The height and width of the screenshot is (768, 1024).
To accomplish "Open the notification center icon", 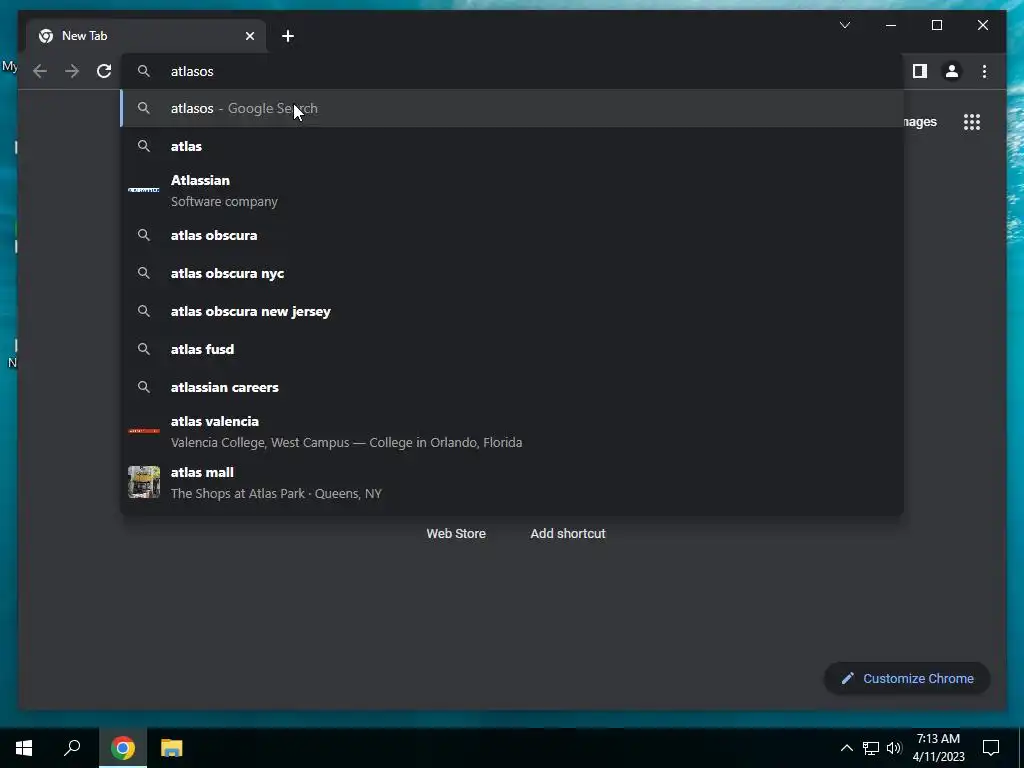I will (x=991, y=748).
